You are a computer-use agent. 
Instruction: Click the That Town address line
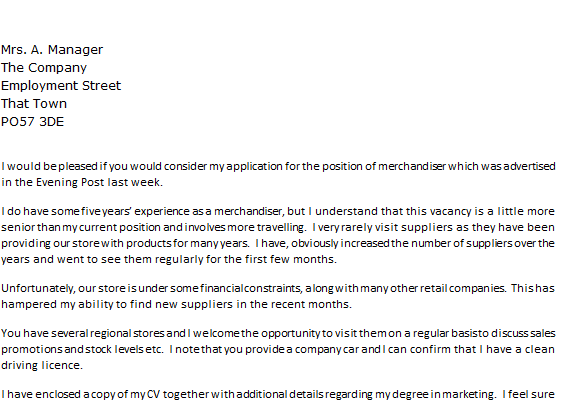tap(34, 104)
